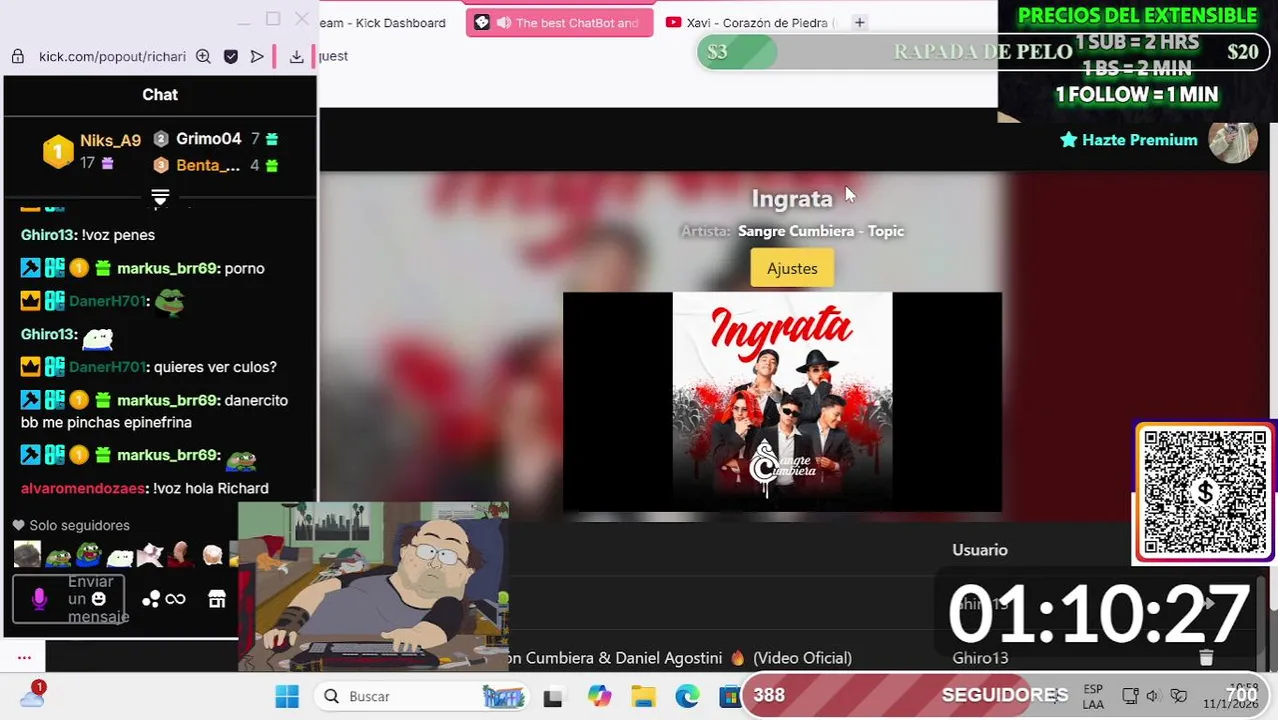Switch to 'Xavi - Corazón de Piedra' YouTube tab
This screenshot has height=720, width=1278.
pyautogui.click(x=751, y=23)
